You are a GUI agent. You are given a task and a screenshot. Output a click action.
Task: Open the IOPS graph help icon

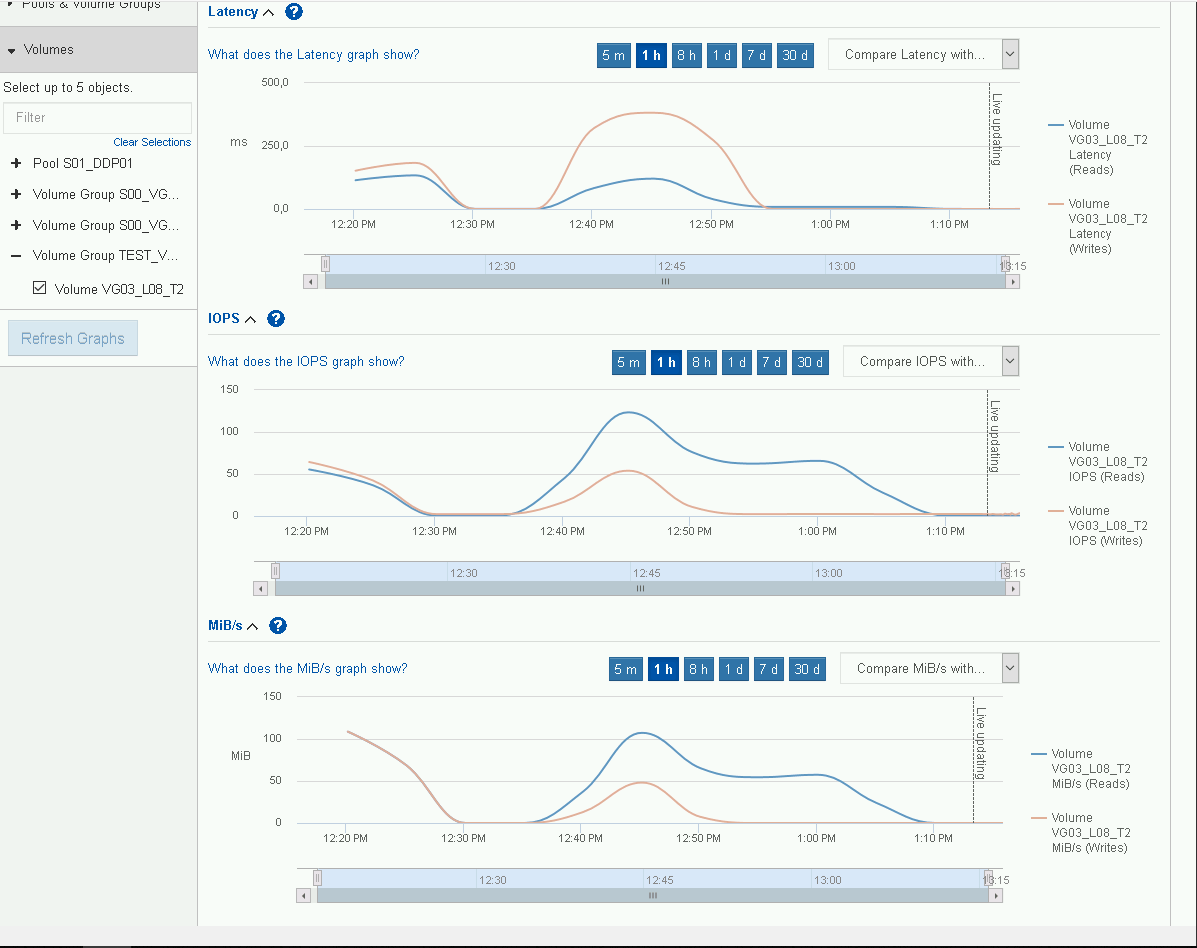pos(277,319)
